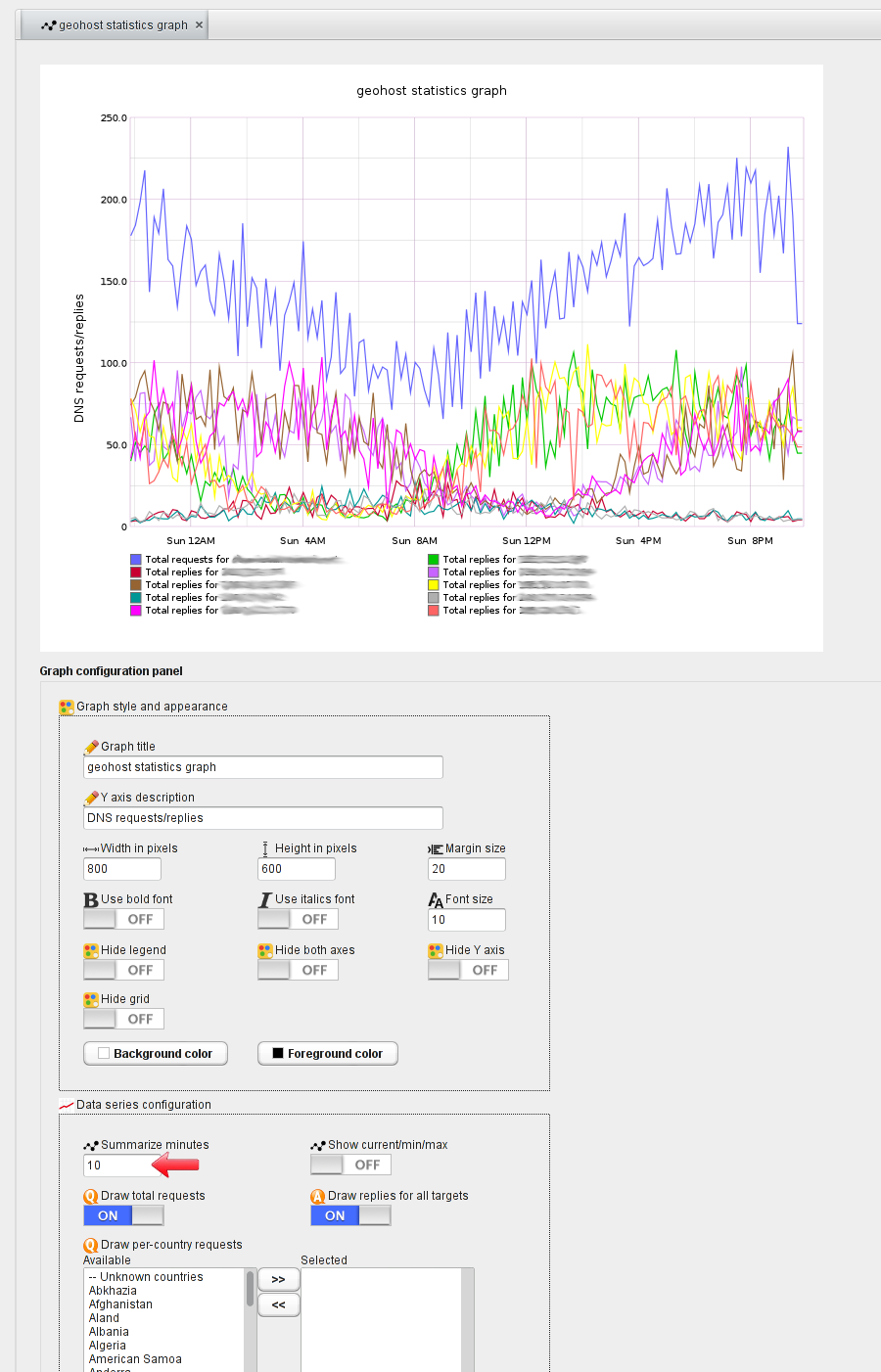This screenshot has height=1372, width=881.
Task: Focus the Margin size field
Action: (x=467, y=869)
